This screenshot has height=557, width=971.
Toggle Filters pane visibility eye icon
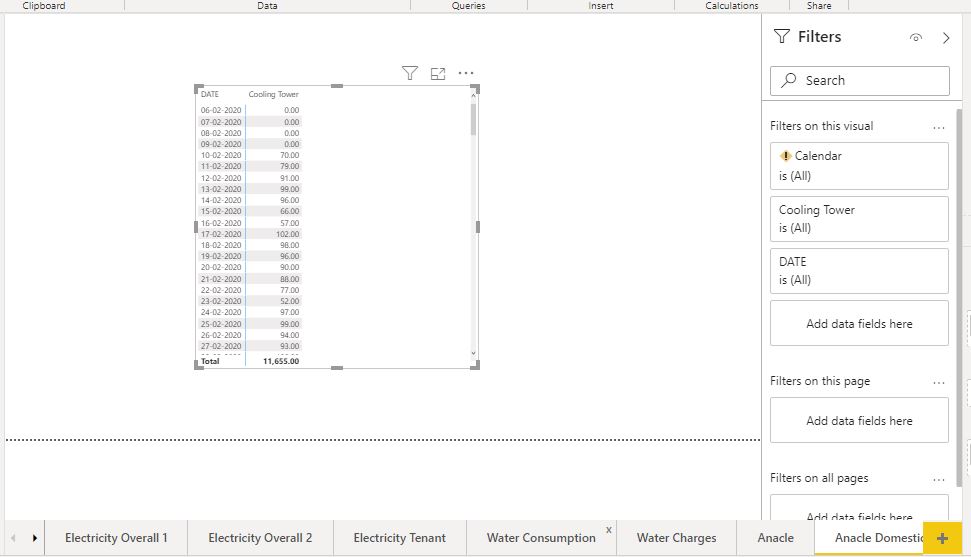916,37
